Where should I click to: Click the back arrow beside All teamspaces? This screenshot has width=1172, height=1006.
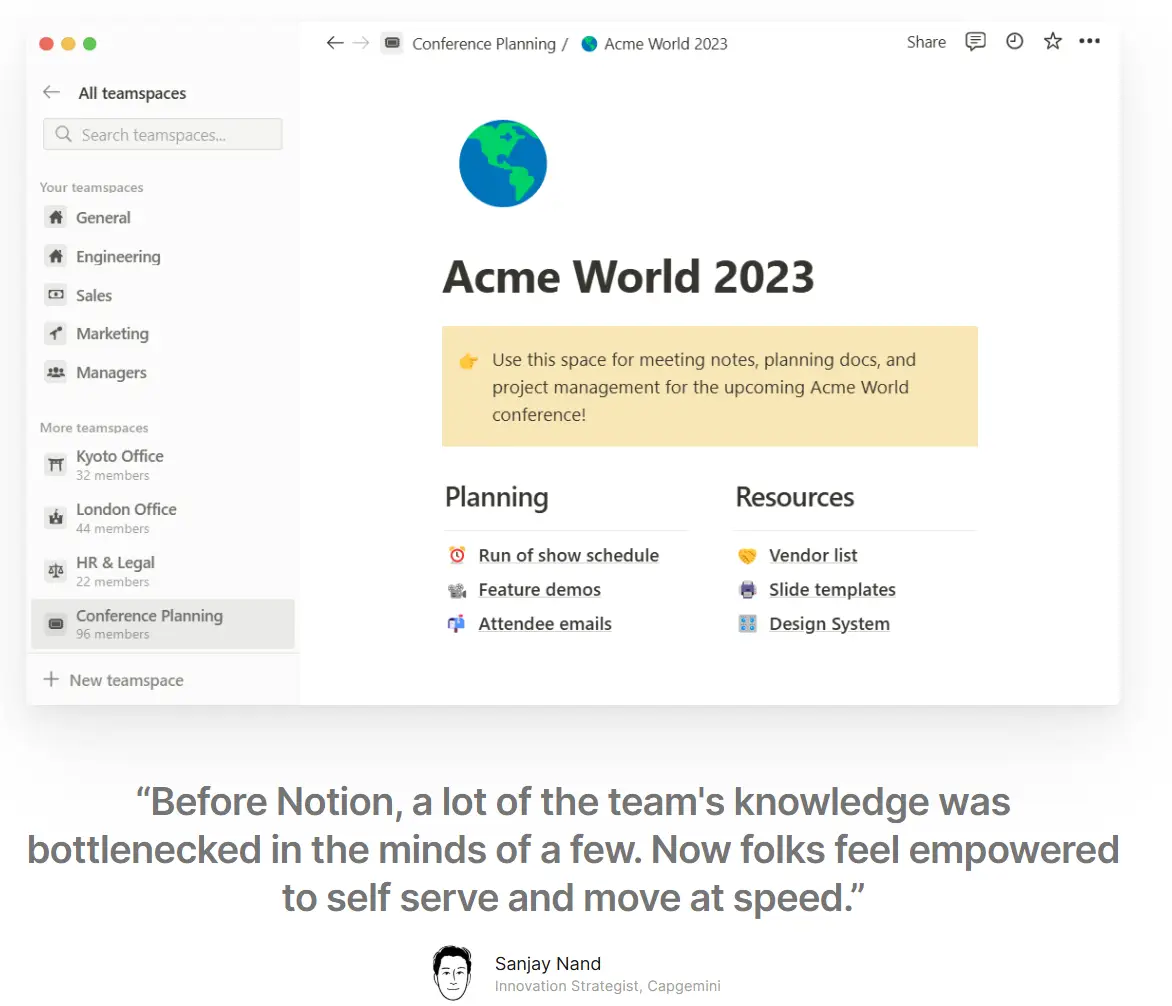pos(52,92)
